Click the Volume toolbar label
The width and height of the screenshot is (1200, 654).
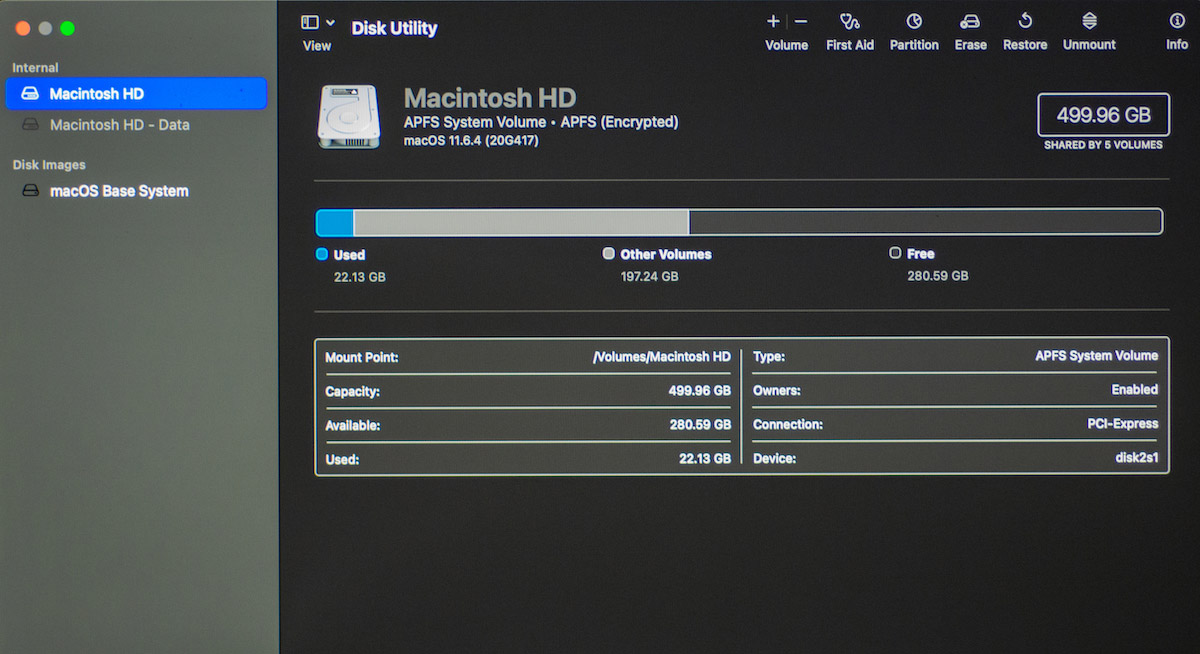pos(787,45)
